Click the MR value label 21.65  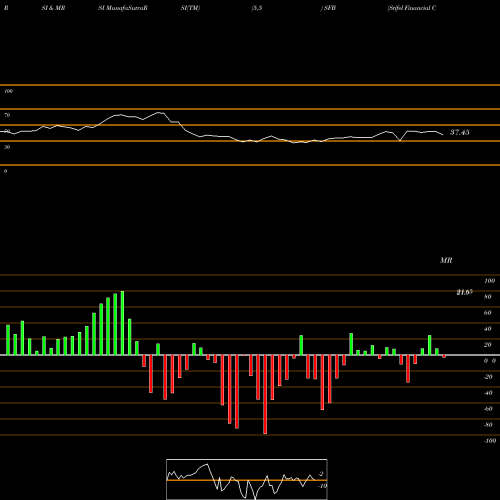[464, 292]
